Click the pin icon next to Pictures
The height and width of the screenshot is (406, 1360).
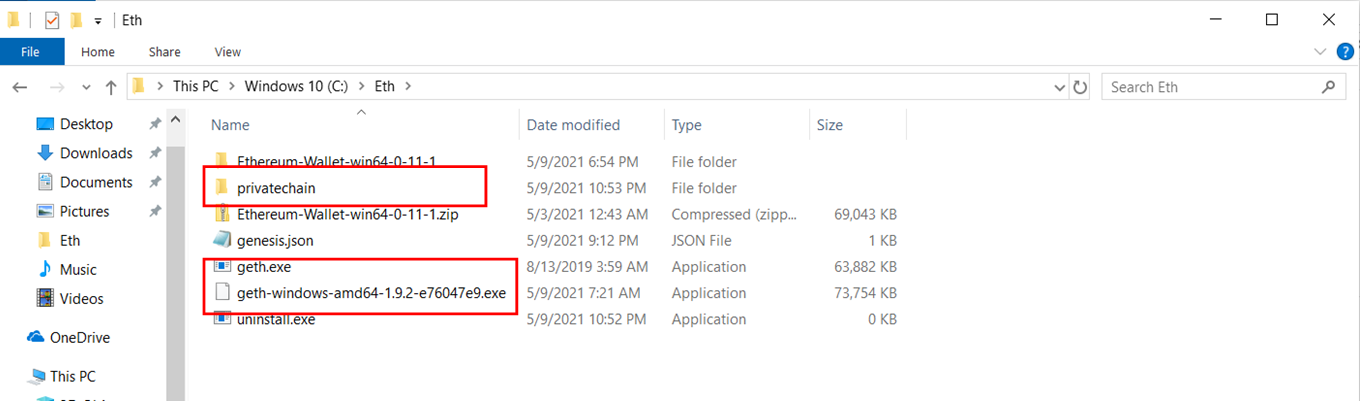[x=154, y=211]
